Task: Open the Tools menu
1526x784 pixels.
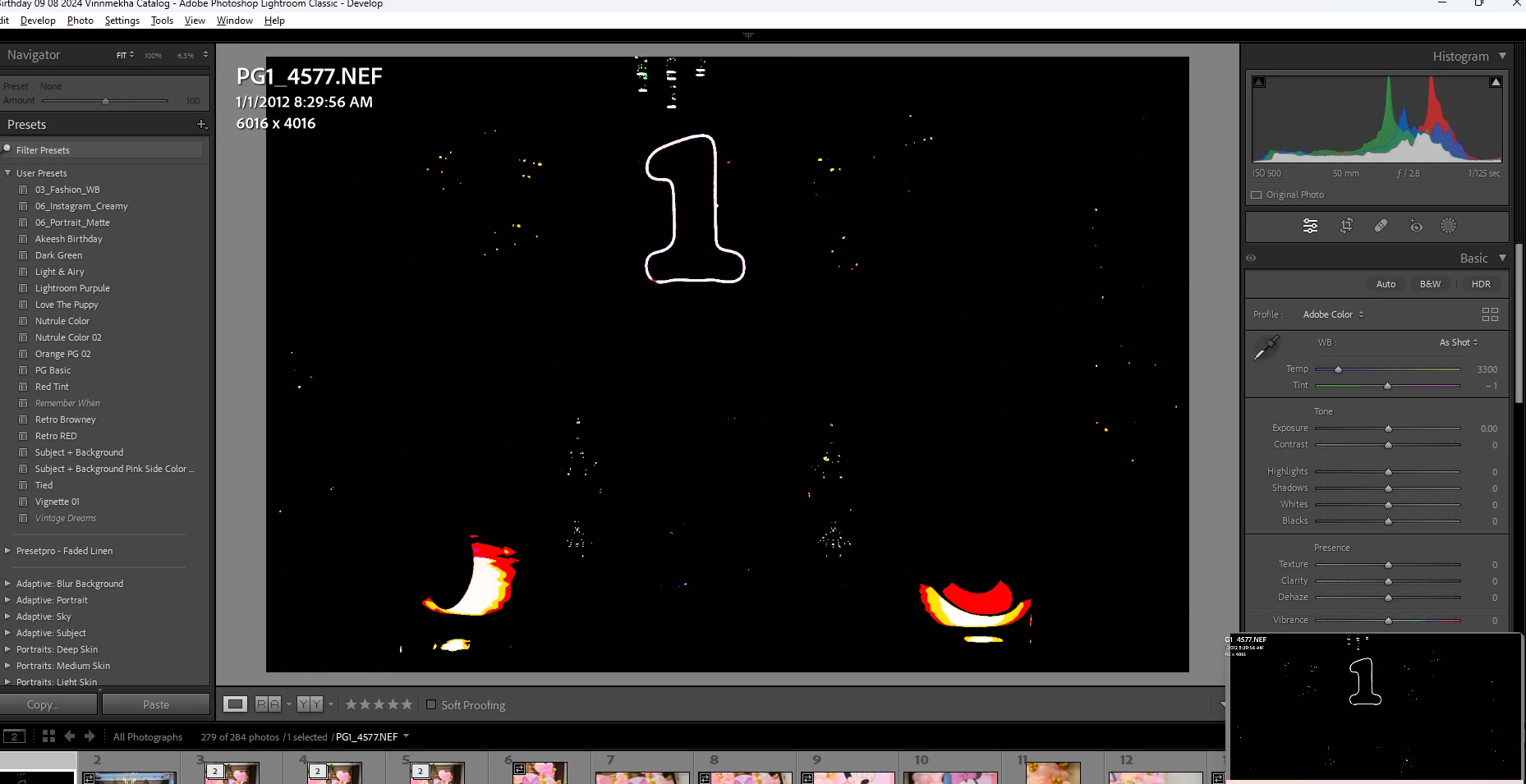Action: (162, 21)
